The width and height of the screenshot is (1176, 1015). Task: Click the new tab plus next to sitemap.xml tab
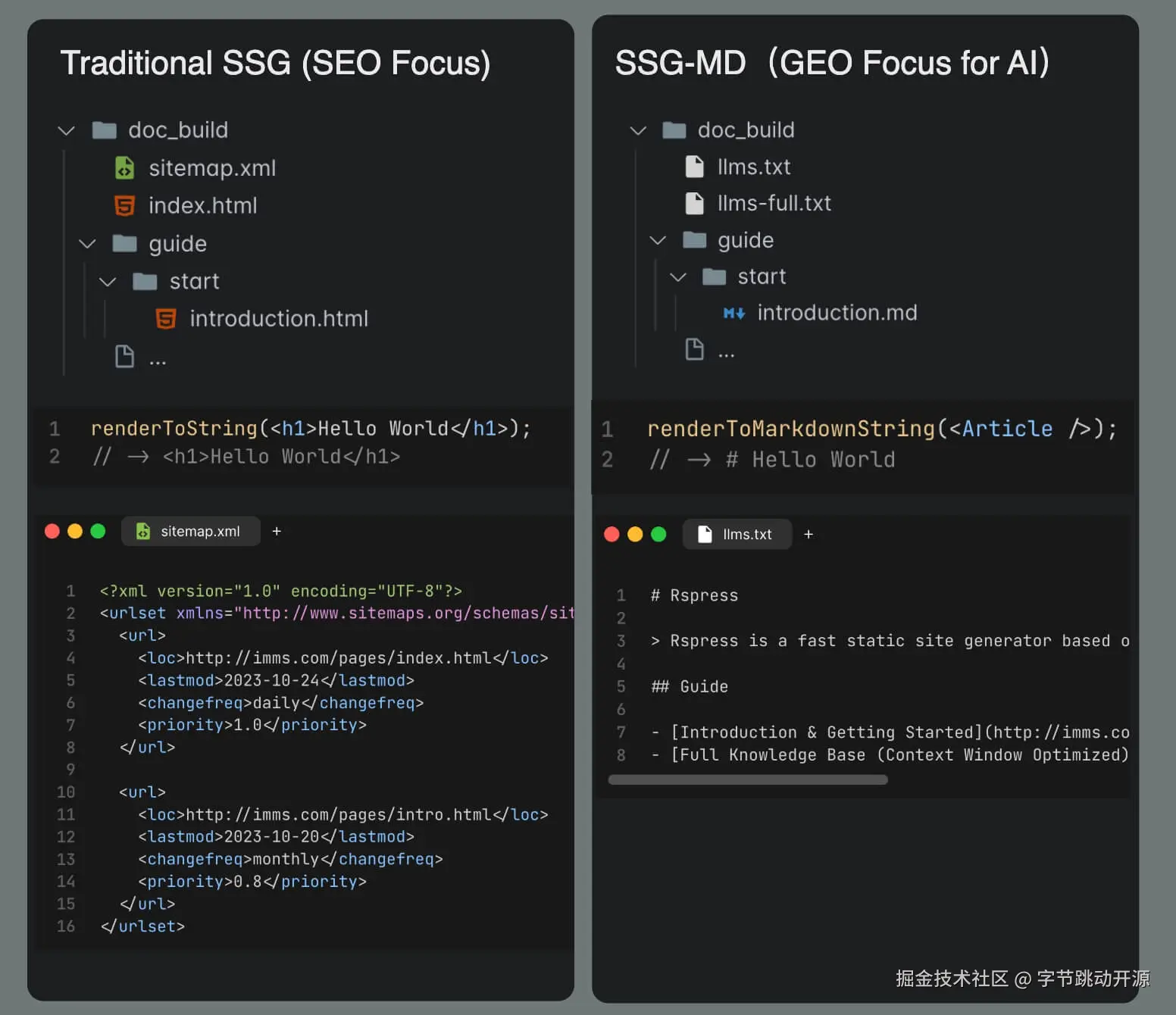[x=277, y=531]
